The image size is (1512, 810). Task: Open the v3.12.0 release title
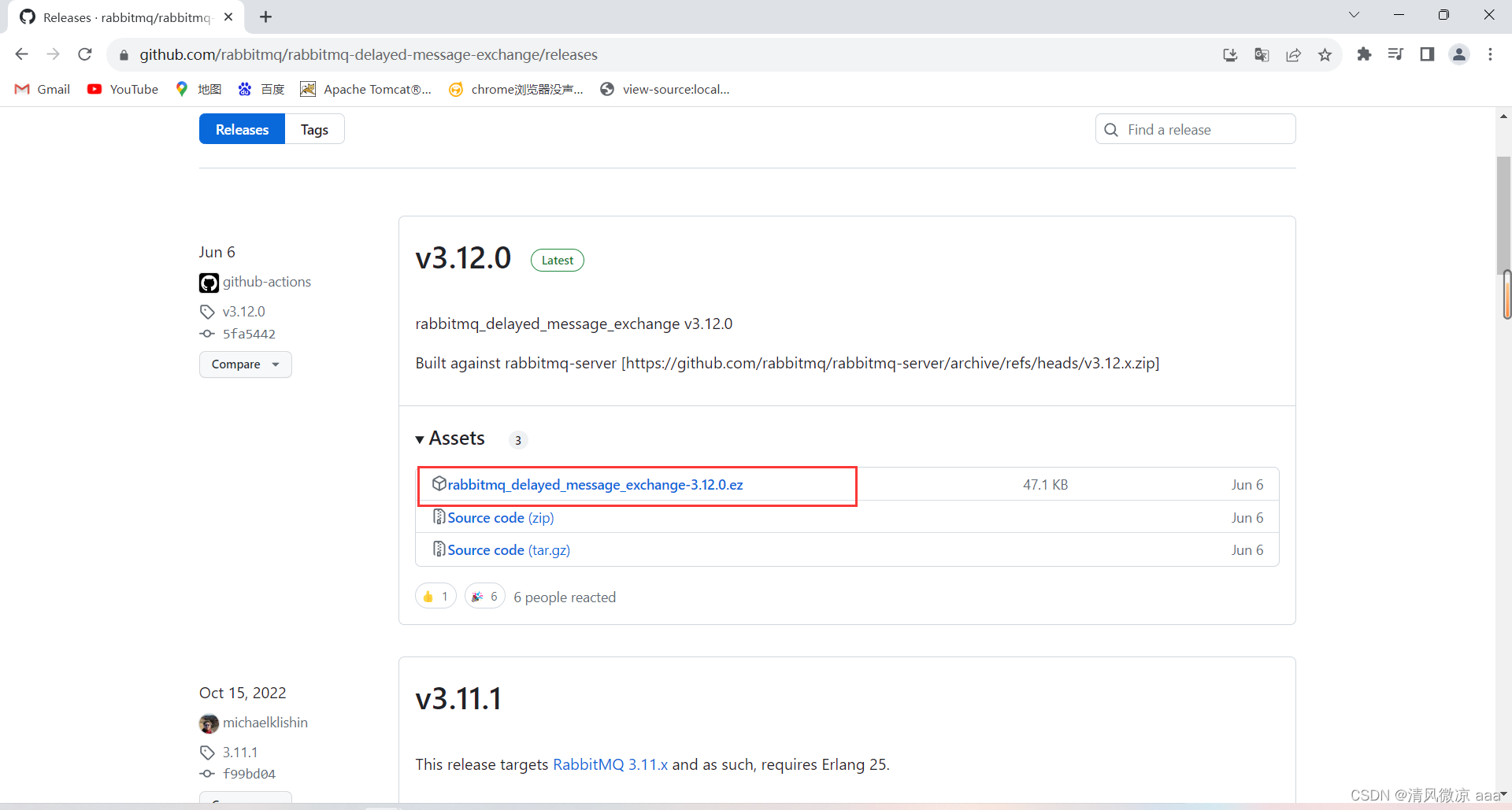click(x=463, y=258)
